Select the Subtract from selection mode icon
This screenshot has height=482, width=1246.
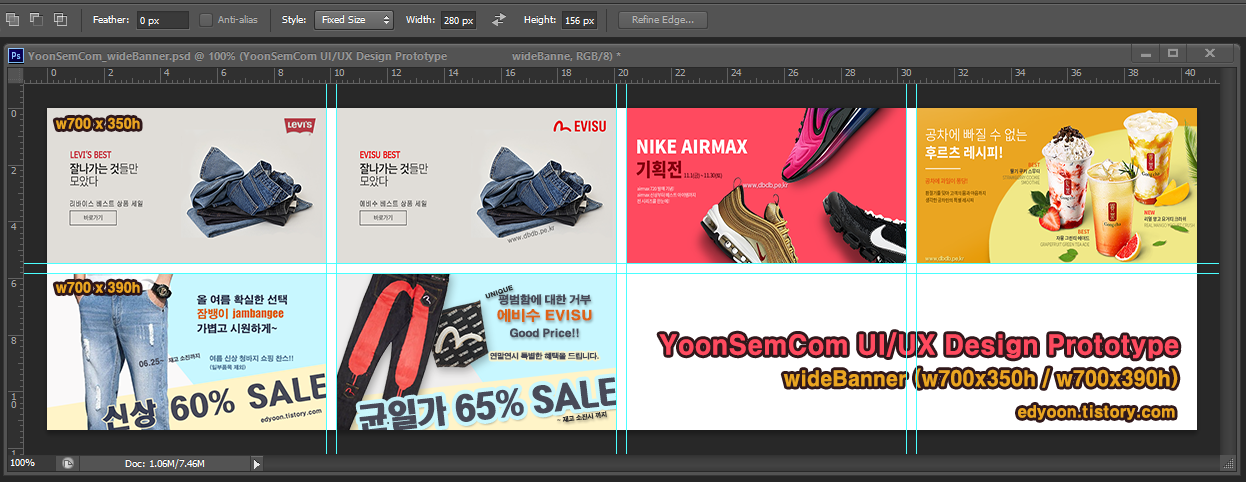click(x=36, y=19)
